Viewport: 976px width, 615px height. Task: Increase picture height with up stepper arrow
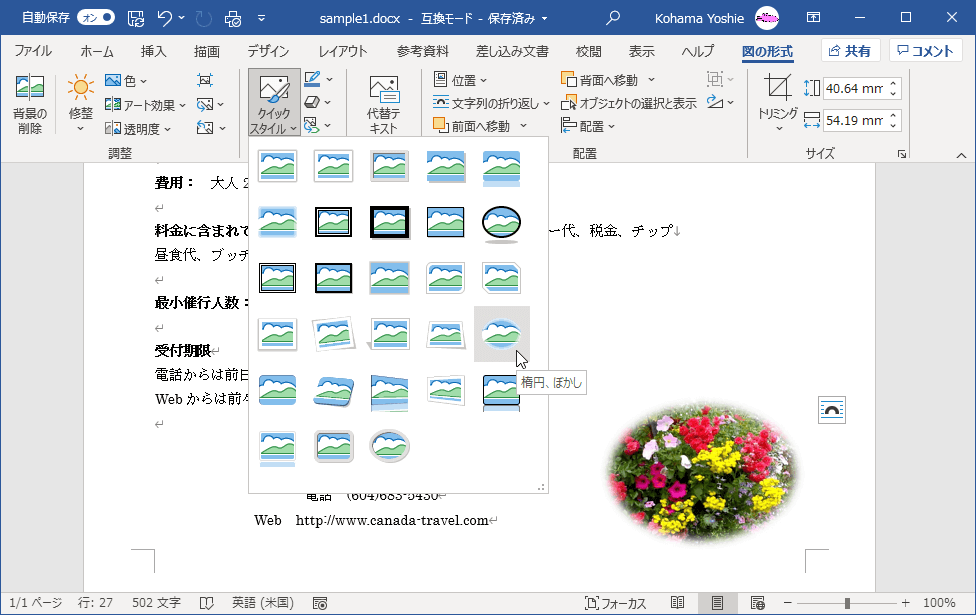pos(894,83)
